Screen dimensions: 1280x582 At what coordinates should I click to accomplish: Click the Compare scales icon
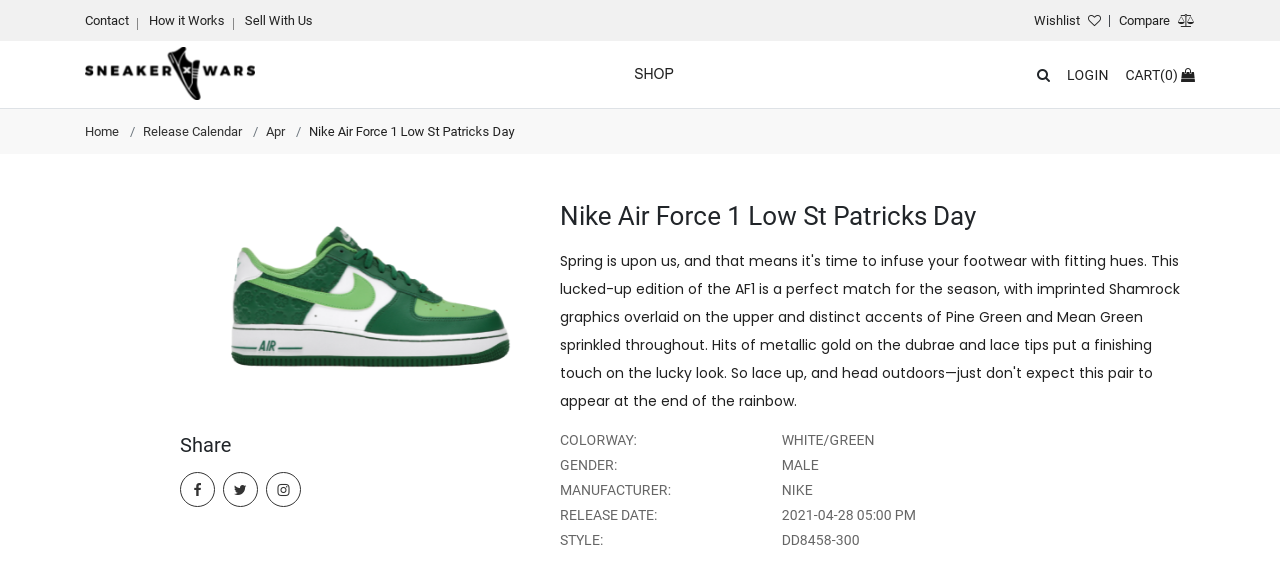(1186, 21)
